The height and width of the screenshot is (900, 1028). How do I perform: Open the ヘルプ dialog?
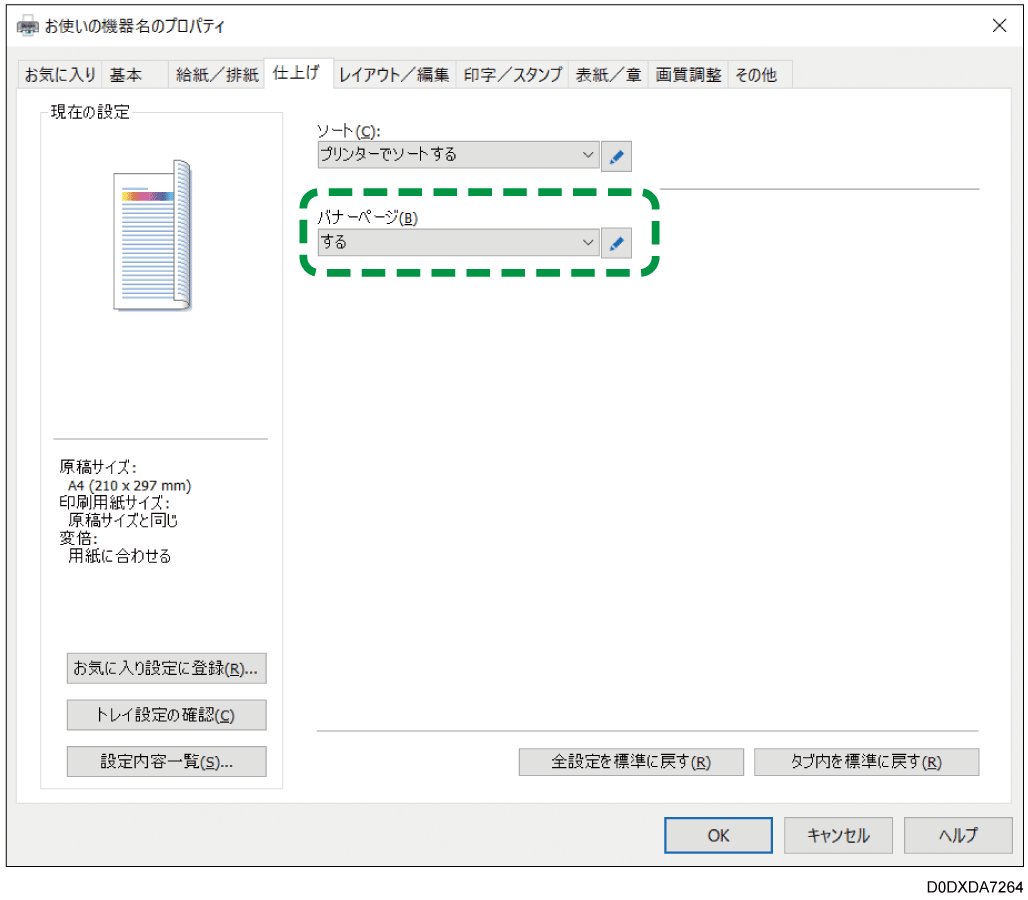click(957, 835)
